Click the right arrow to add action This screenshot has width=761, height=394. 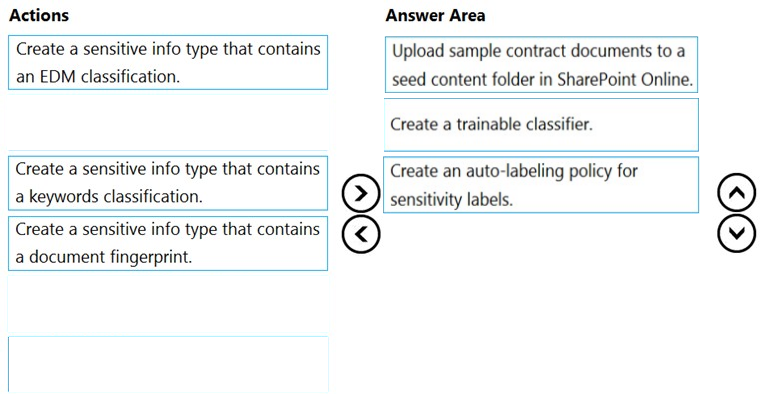coord(361,193)
